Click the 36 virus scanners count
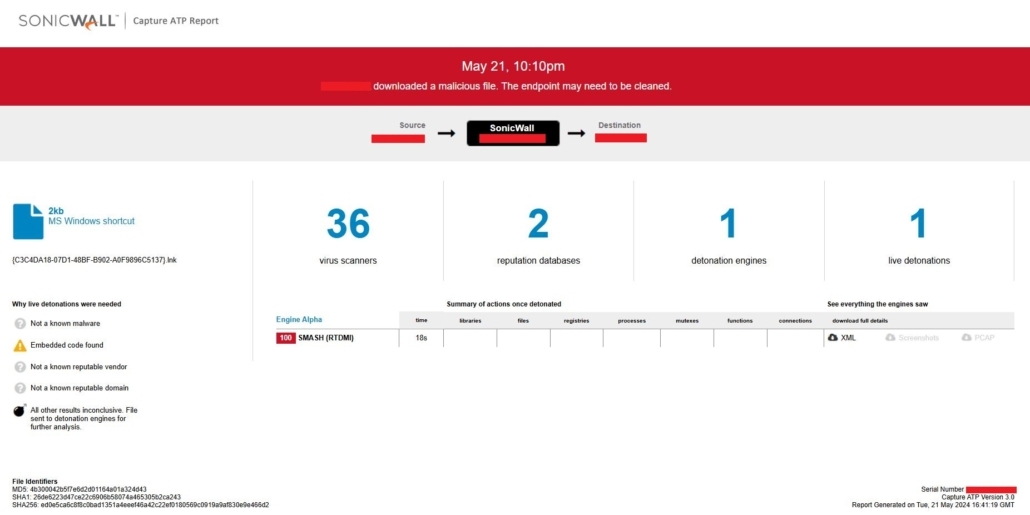This screenshot has width=1030, height=515. (x=348, y=223)
